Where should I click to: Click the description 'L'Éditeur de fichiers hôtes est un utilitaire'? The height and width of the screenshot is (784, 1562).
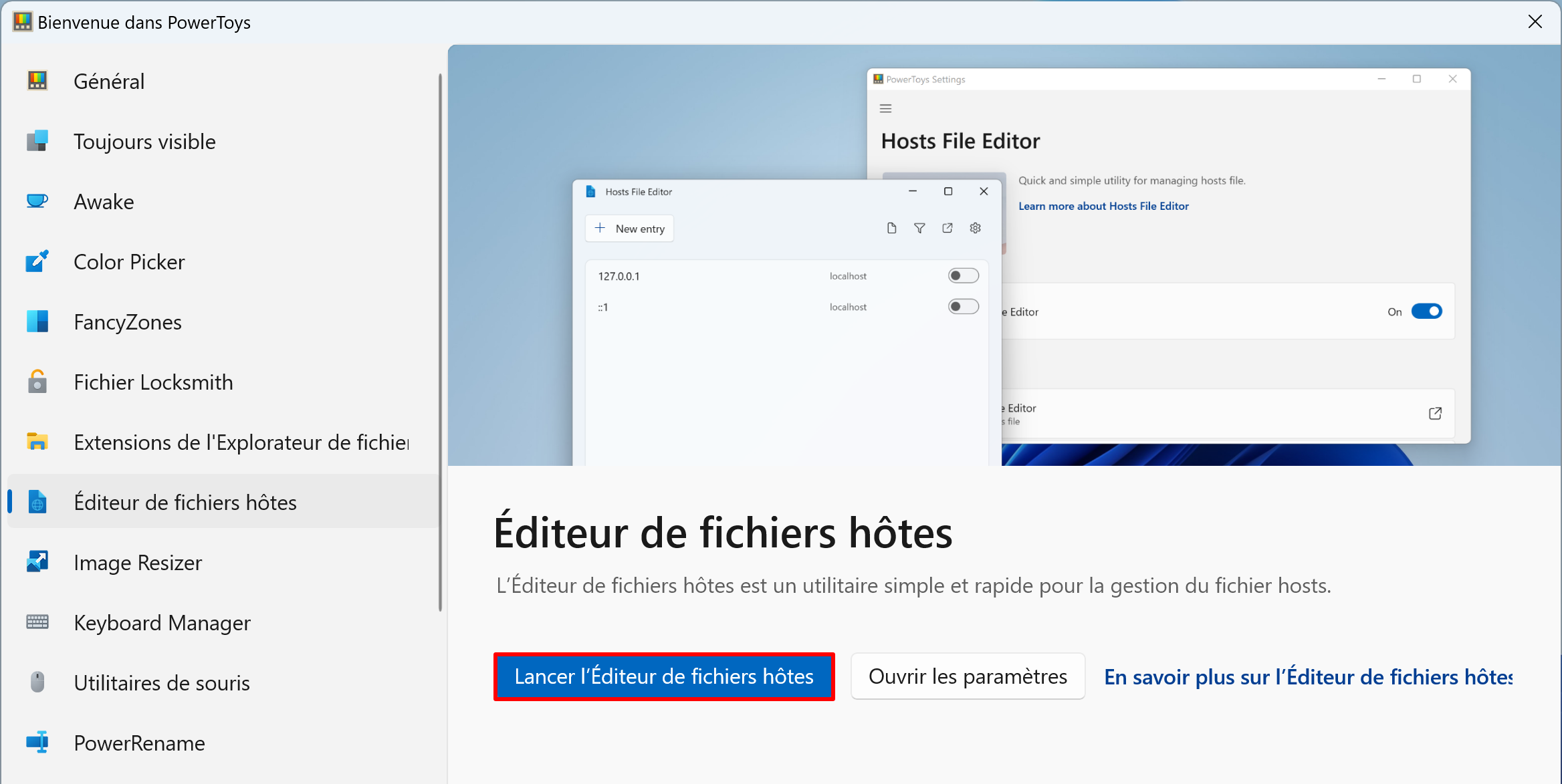click(x=913, y=585)
